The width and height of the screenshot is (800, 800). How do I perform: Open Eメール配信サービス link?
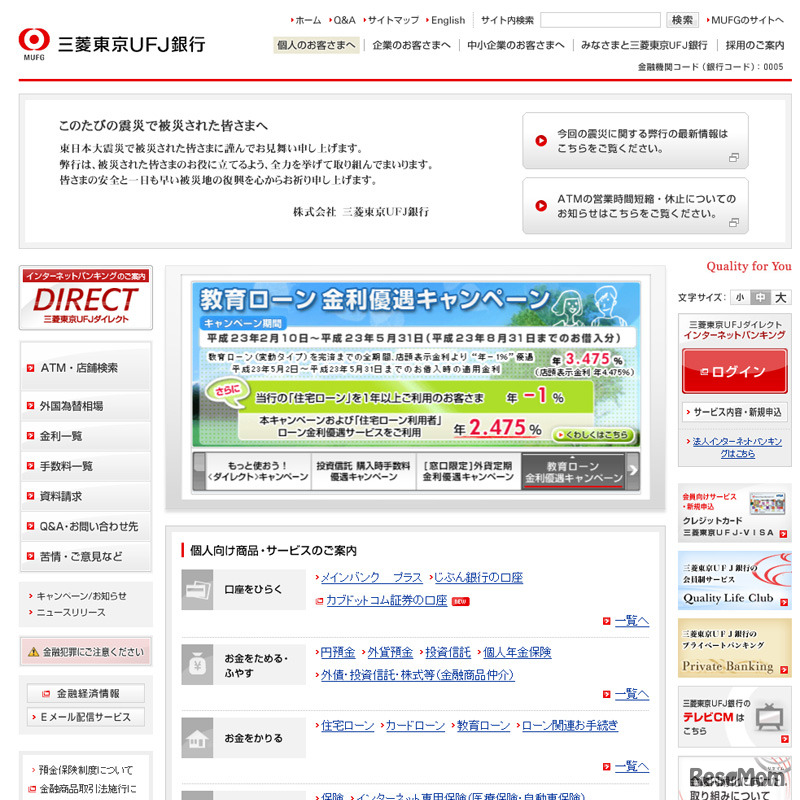(x=86, y=717)
